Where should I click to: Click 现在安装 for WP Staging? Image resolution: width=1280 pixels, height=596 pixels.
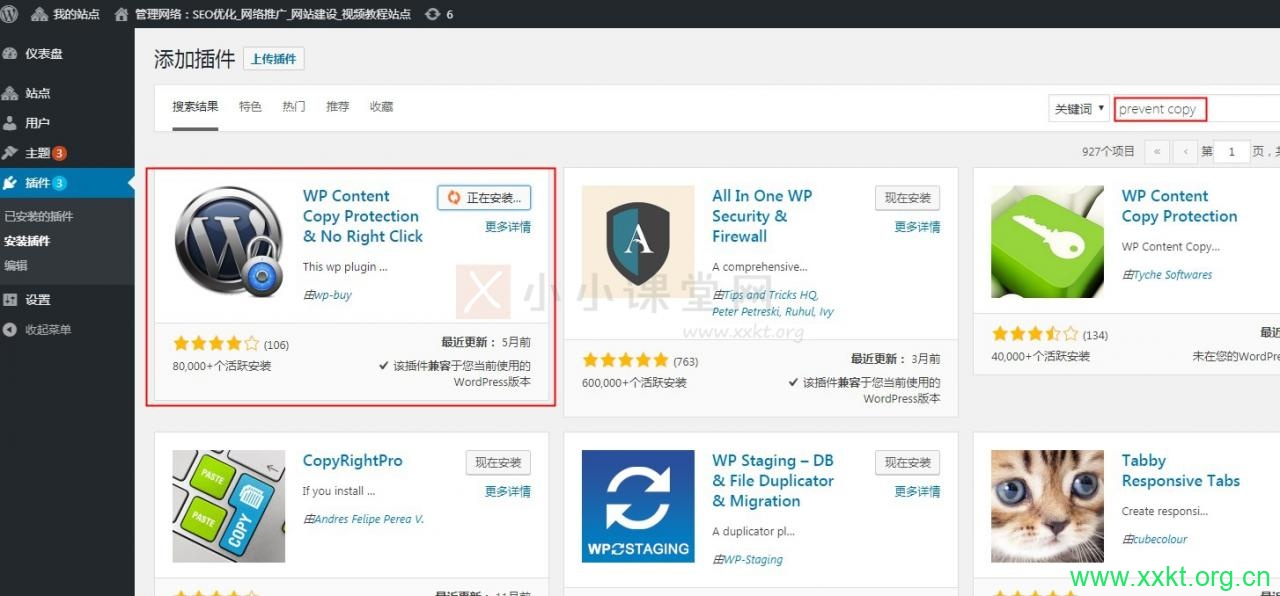pyautogui.click(x=907, y=462)
